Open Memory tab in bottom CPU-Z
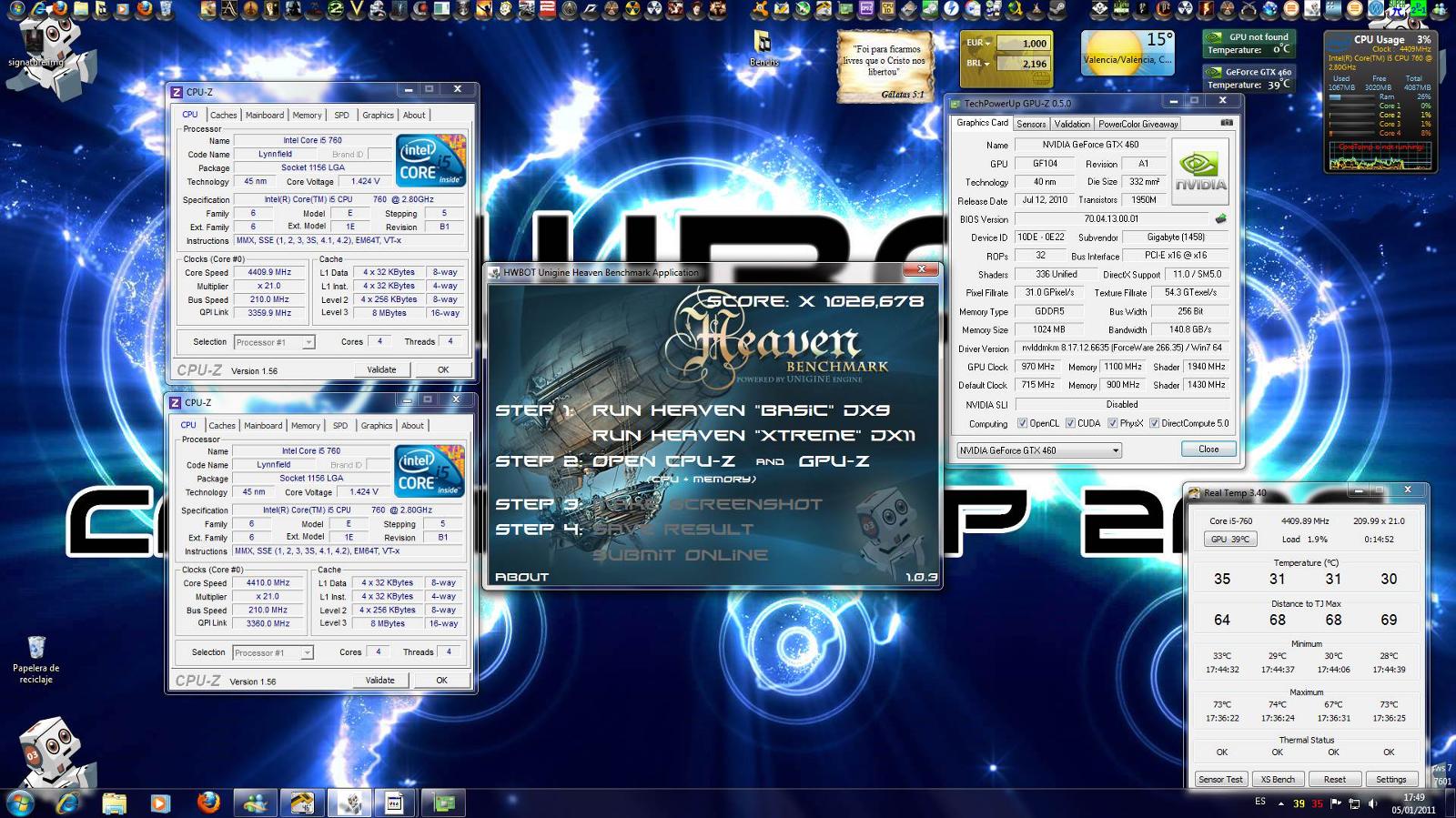The width and height of the screenshot is (1456, 818). [x=306, y=426]
